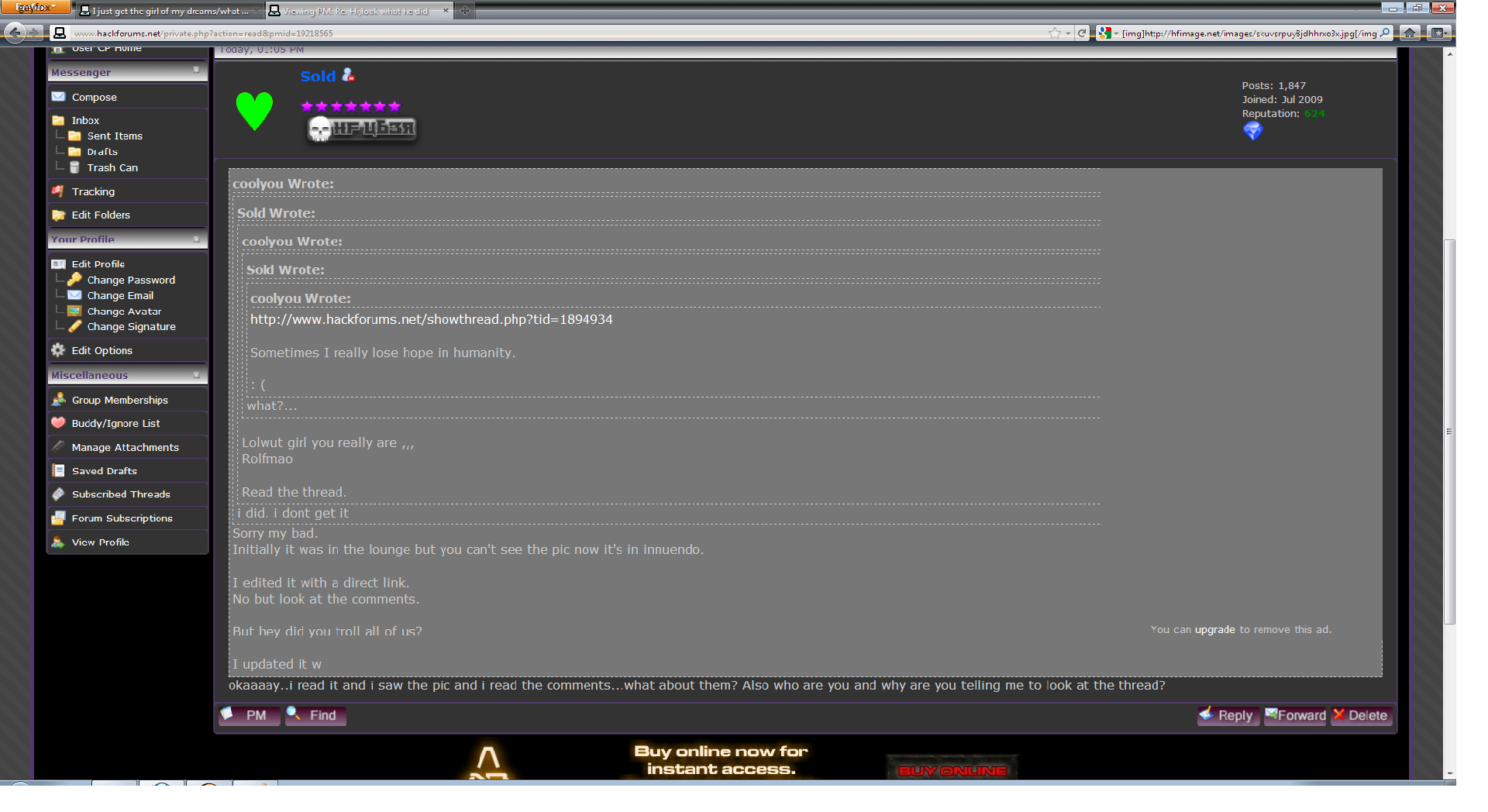Click the upgrade link to remove ad

click(1214, 629)
